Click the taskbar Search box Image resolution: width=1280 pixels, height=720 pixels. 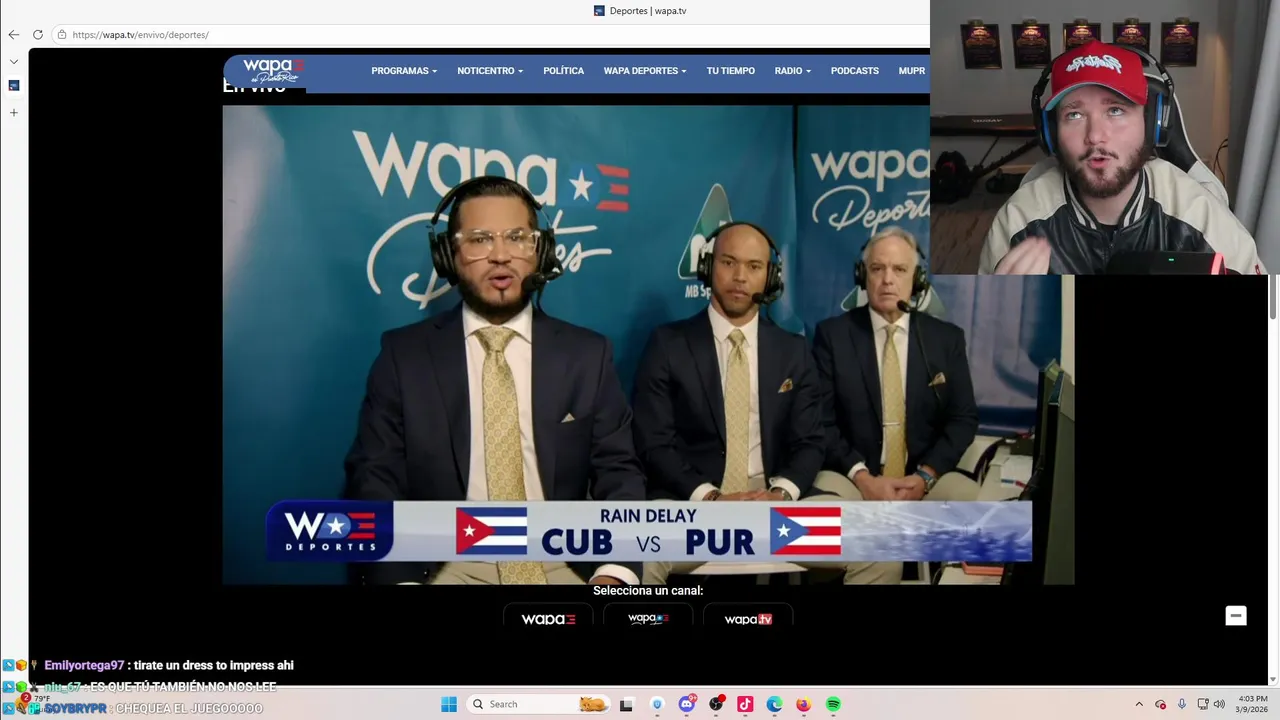coord(540,704)
